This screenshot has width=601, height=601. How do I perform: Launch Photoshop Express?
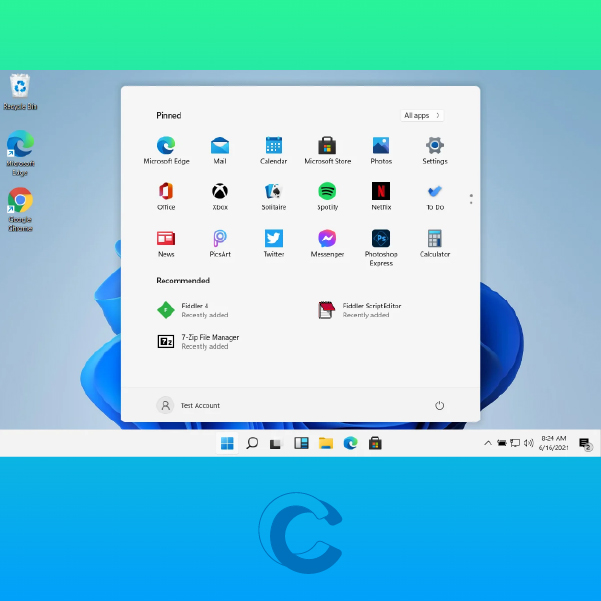click(381, 248)
